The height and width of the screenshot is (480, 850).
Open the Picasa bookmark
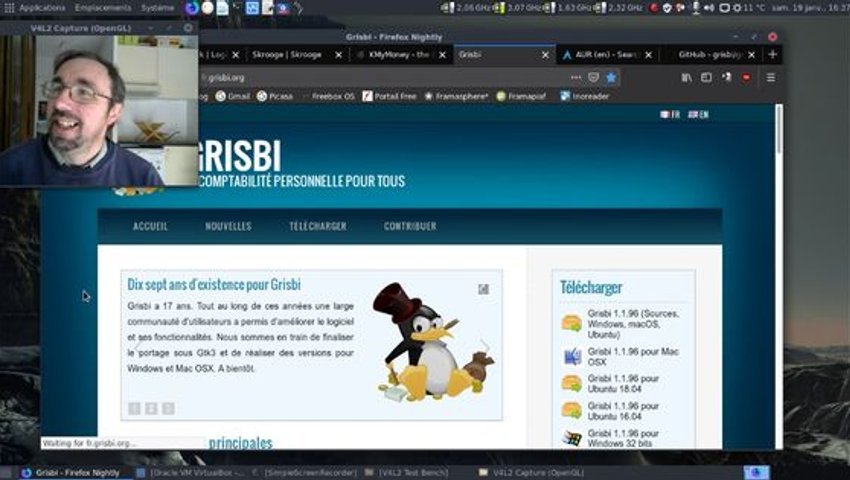[x=275, y=96]
